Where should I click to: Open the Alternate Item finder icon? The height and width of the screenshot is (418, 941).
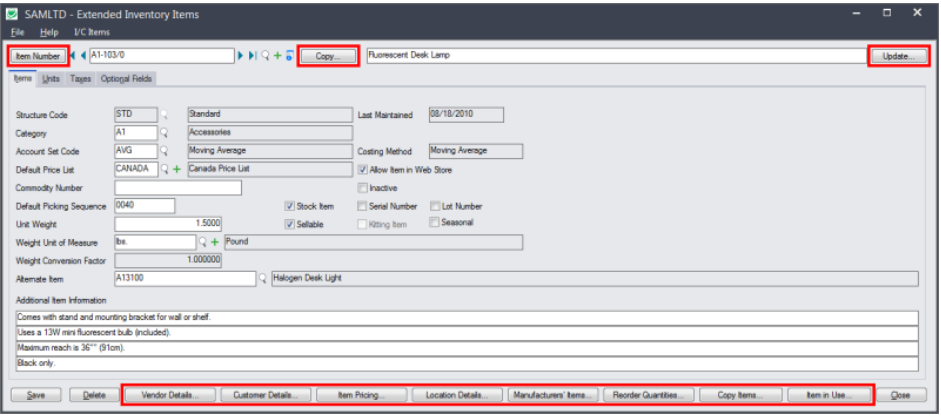click(263, 279)
